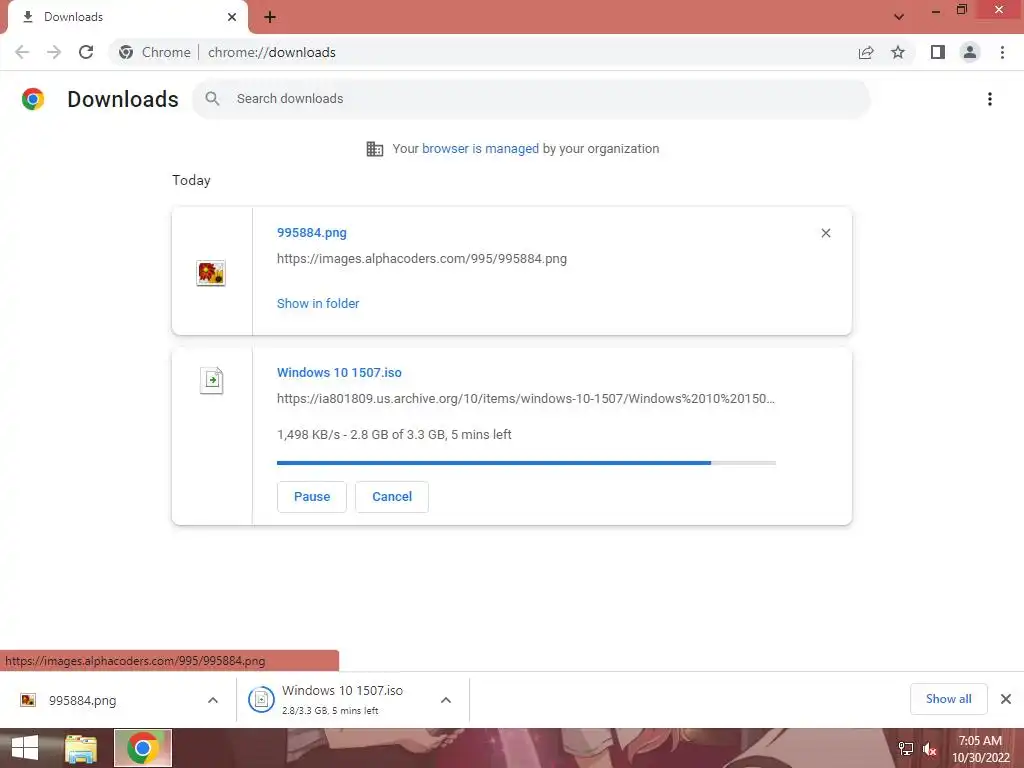Open the tab search chevron in title bar
Screen dimensions: 1024x768
(899, 17)
